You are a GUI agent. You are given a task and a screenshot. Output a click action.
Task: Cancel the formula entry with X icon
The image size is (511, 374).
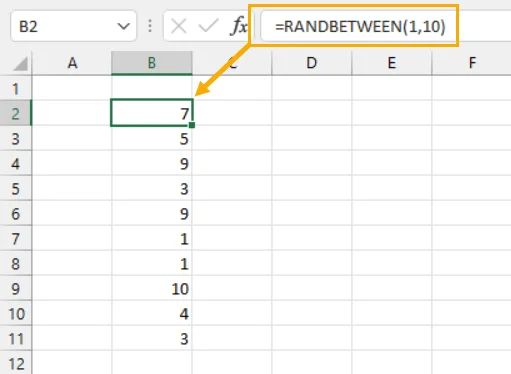coord(179,26)
